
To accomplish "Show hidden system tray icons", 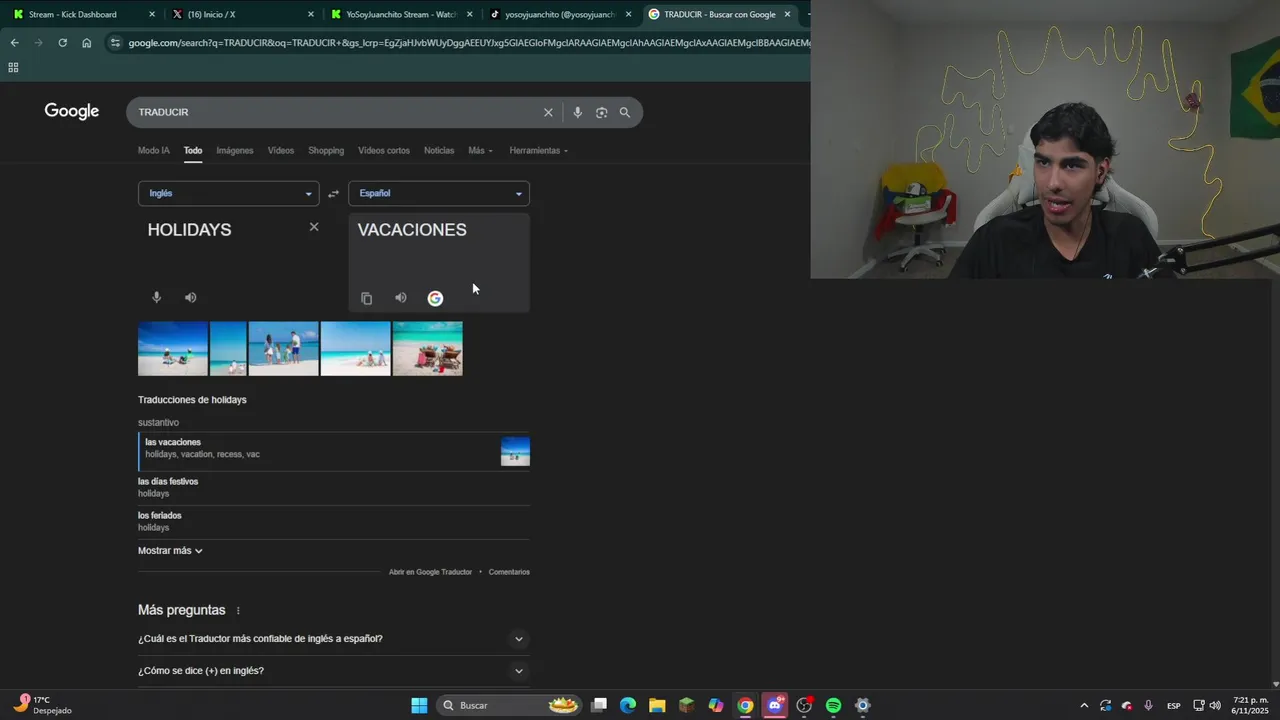I will (x=1084, y=705).
